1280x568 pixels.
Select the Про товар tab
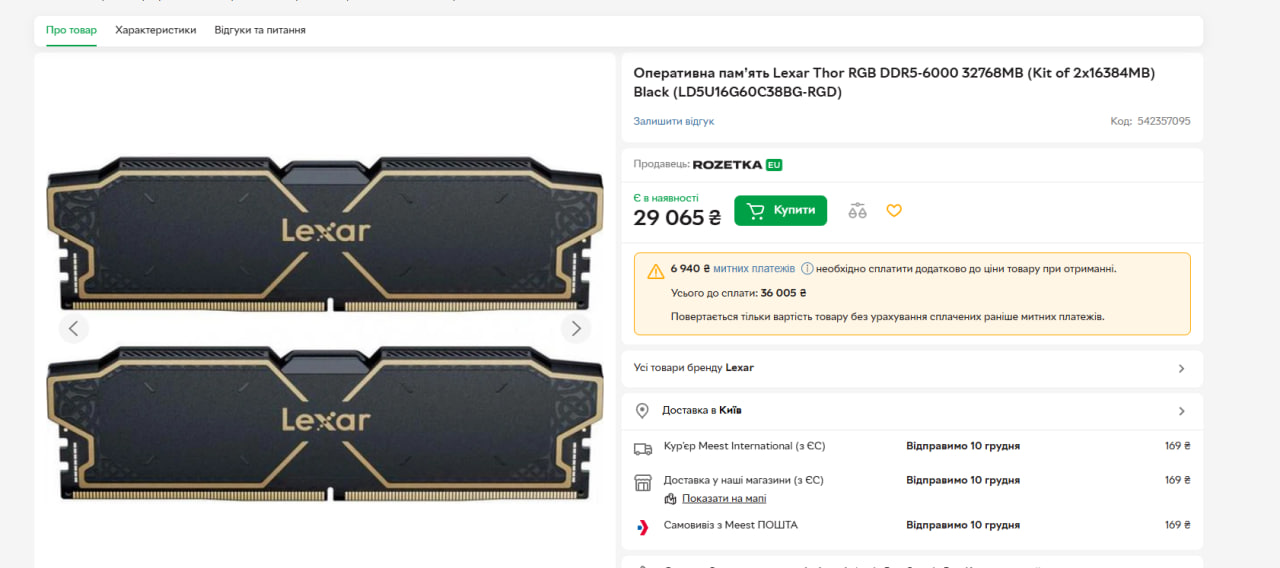71,30
